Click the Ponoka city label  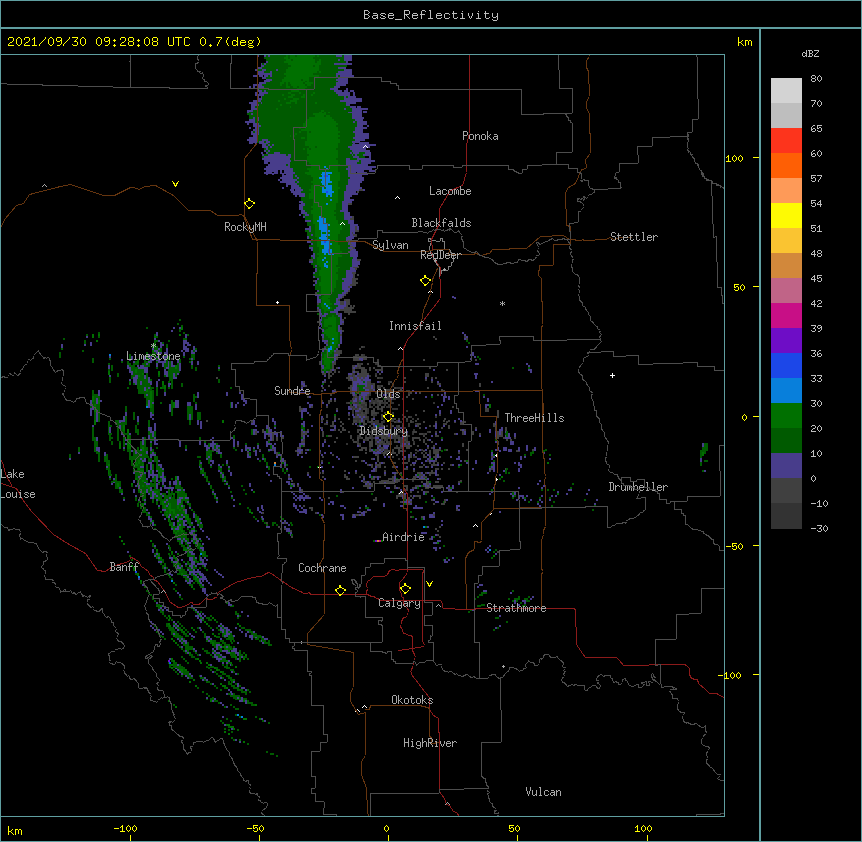(x=480, y=136)
